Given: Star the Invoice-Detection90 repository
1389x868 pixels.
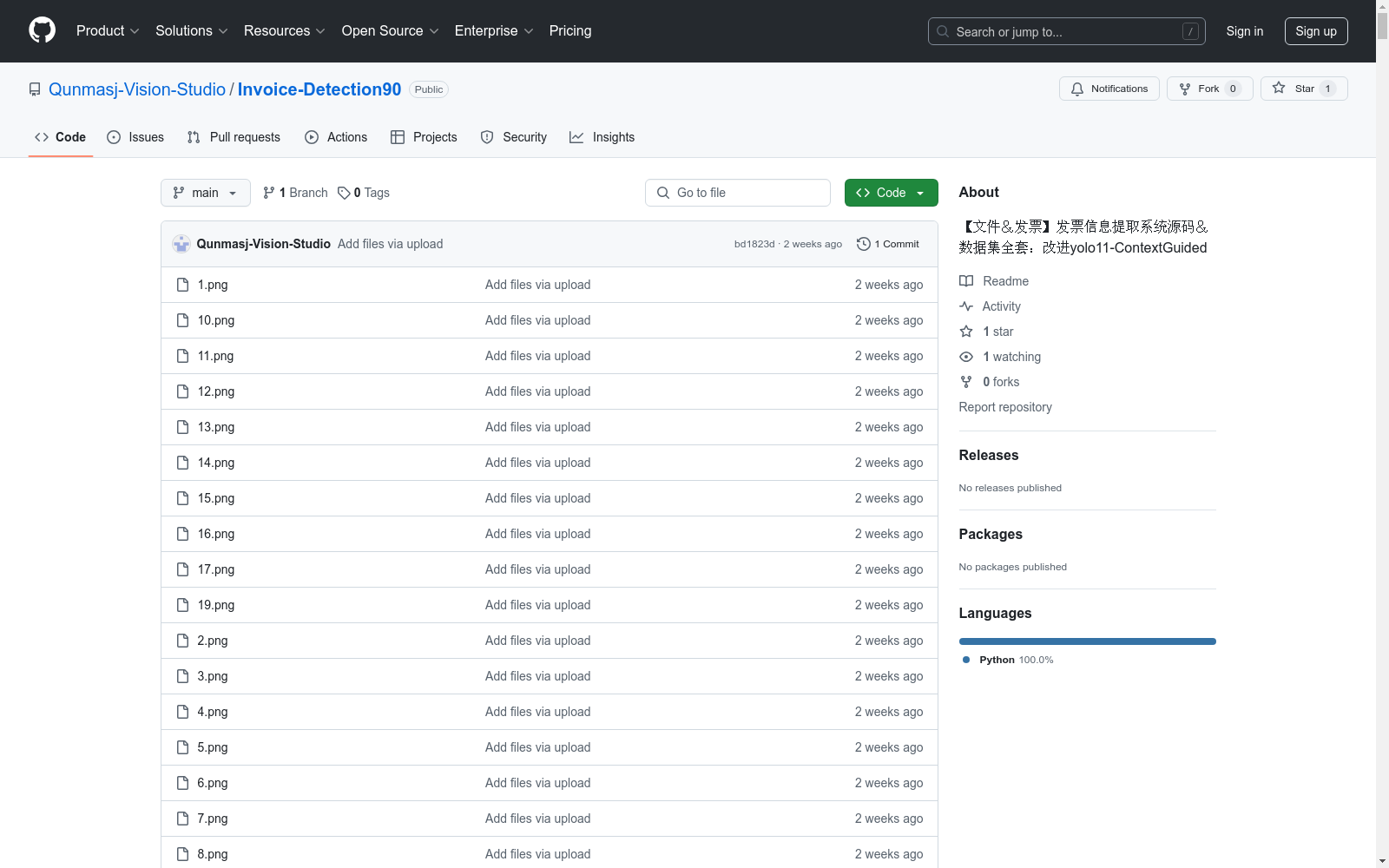Looking at the screenshot, I should coord(1303,89).
